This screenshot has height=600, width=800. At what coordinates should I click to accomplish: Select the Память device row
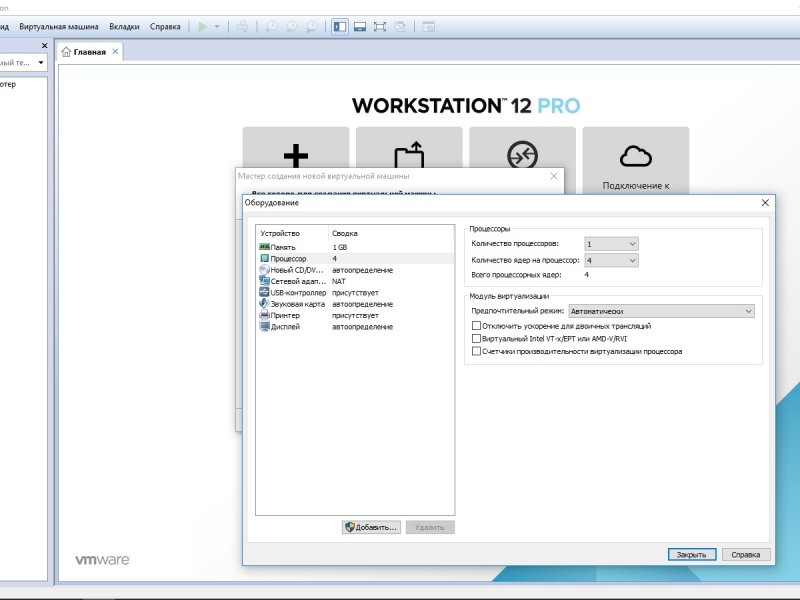click(356, 247)
